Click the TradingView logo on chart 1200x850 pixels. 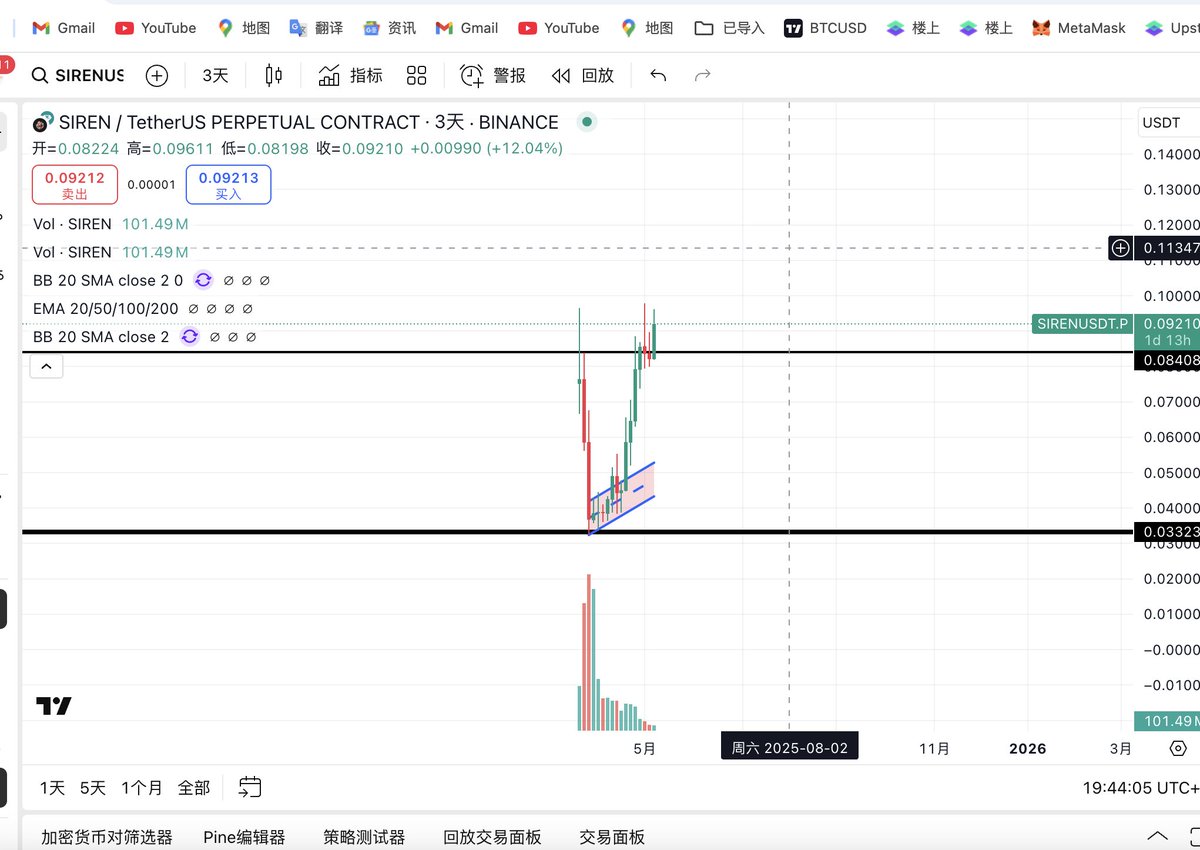coord(54,706)
